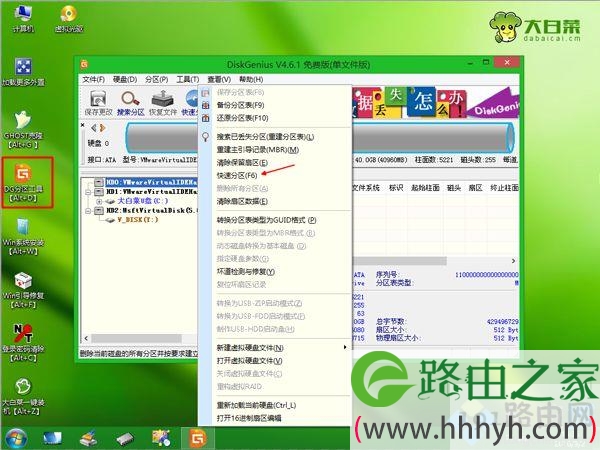The width and height of the screenshot is (600, 450).
Task: Open 硬盘(D) menu
Action: pyautogui.click(x=125, y=80)
